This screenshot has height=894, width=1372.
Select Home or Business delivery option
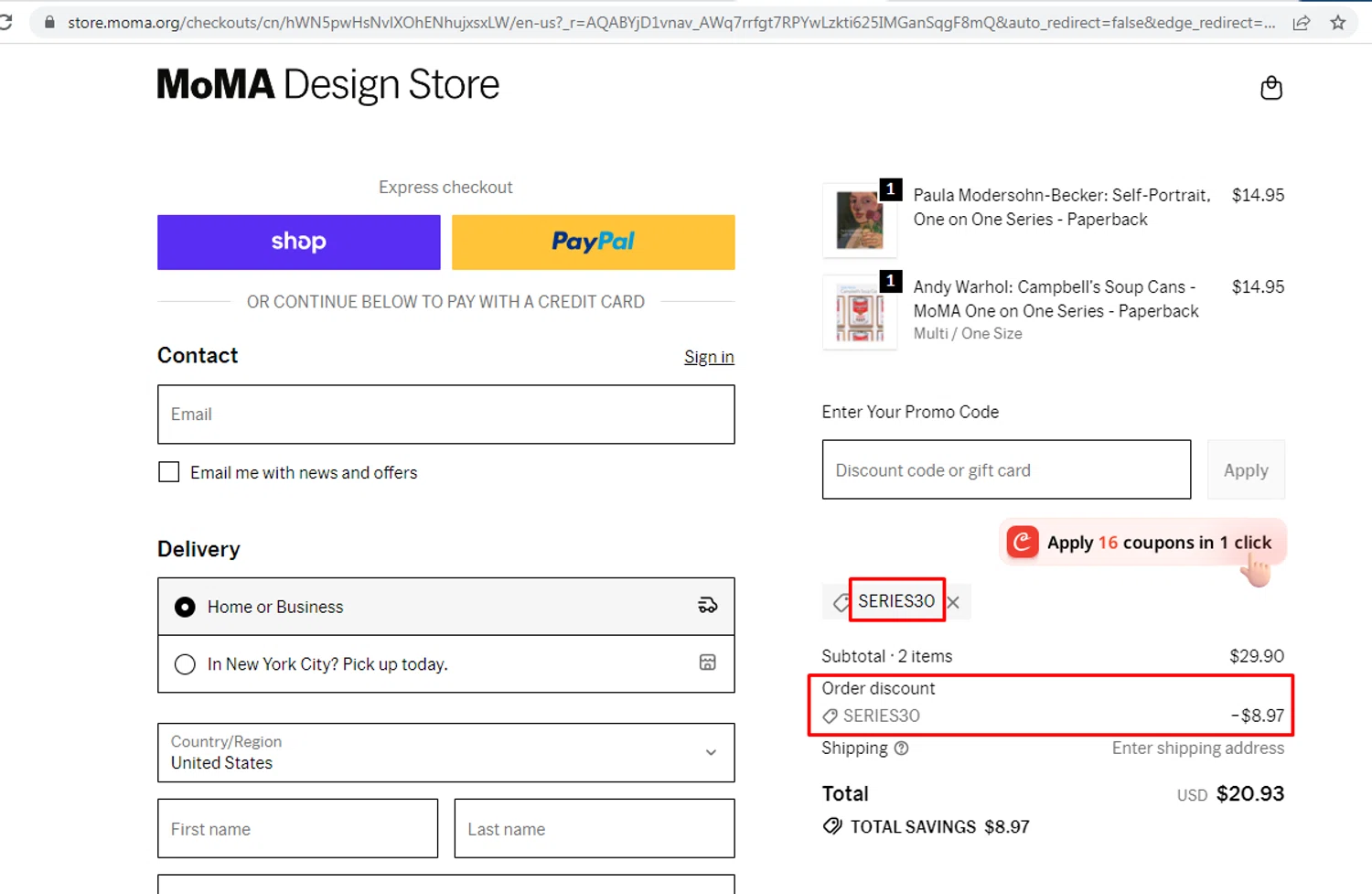click(185, 607)
